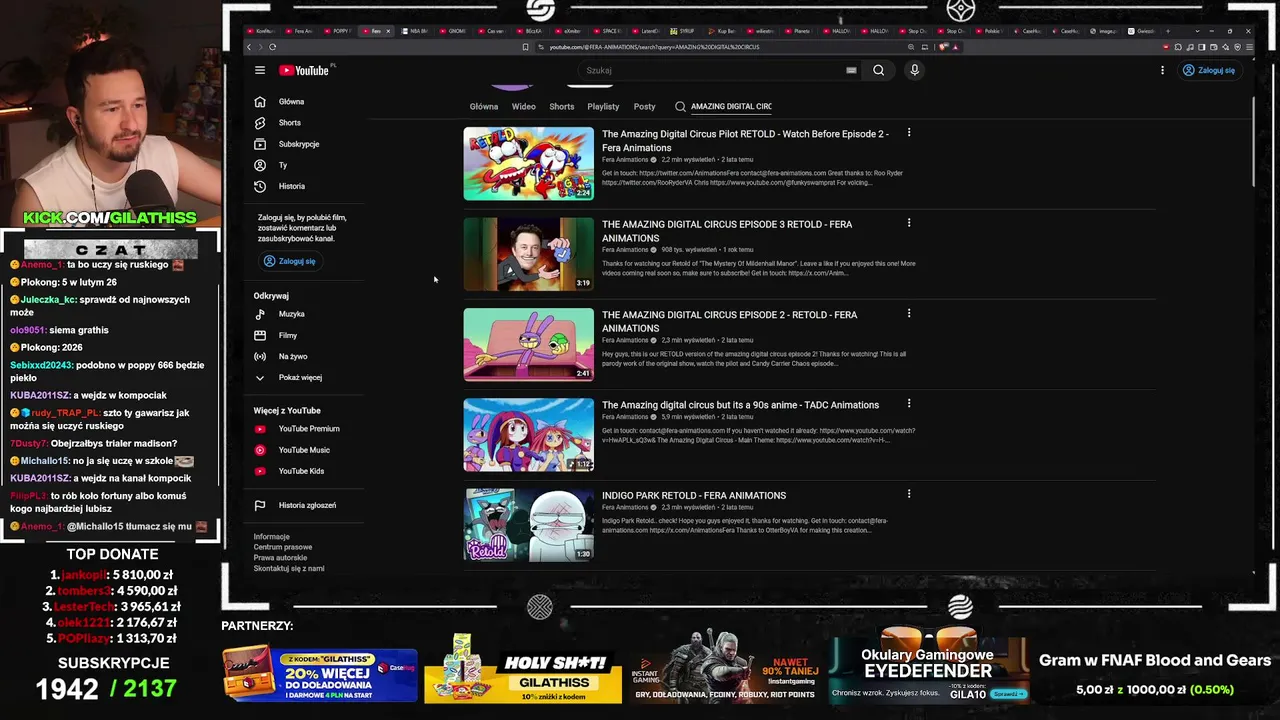Switch to the channel Playlisty tab
Image resolution: width=1280 pixels, height=720 pixels.
[603, 106]
